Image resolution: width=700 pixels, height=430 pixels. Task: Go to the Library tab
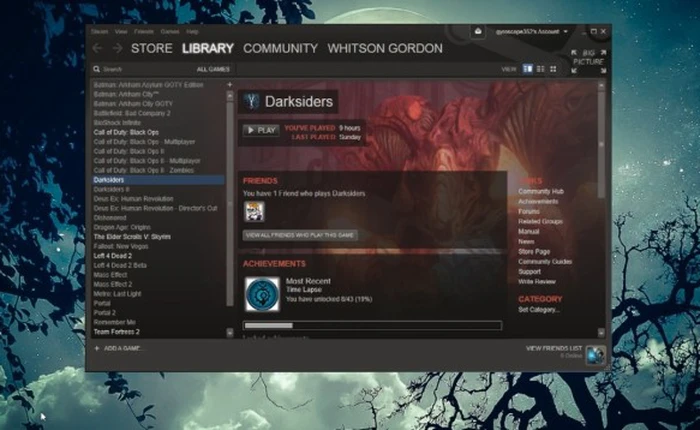208,48
